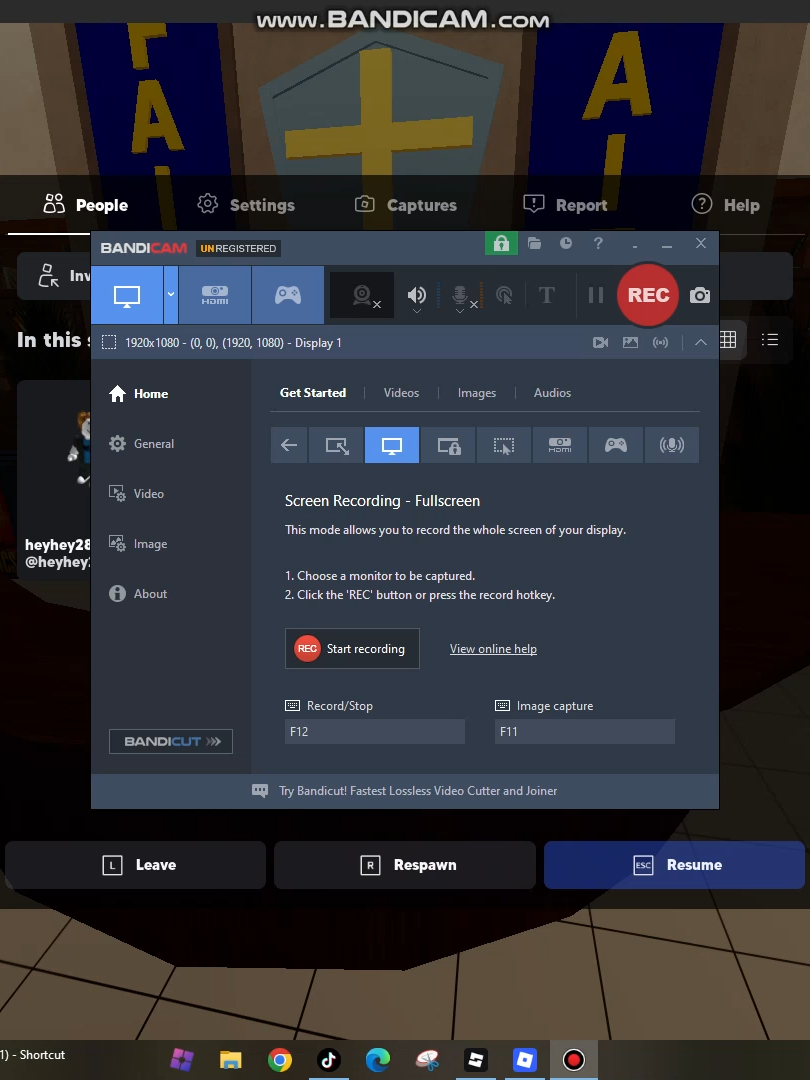Open View online help link

coord(493,649)
